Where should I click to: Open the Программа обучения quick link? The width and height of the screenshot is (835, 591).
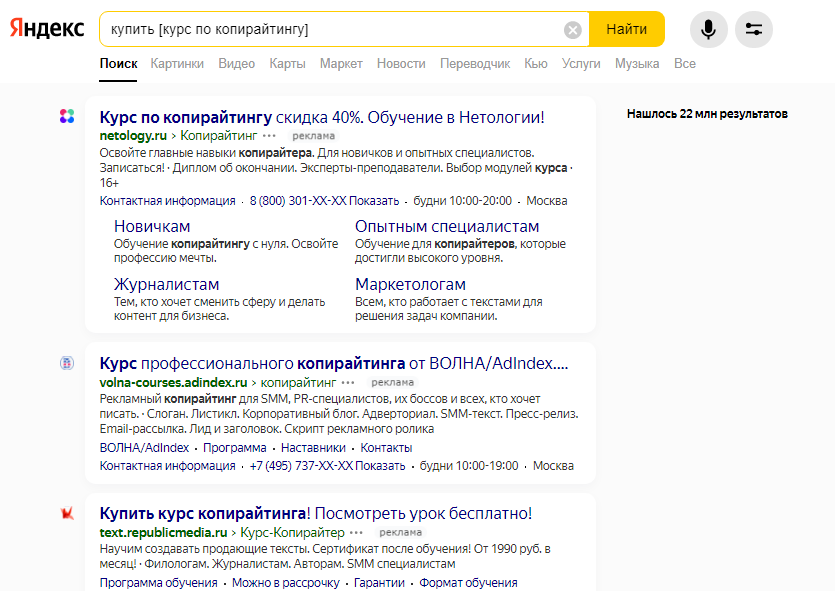159,583
